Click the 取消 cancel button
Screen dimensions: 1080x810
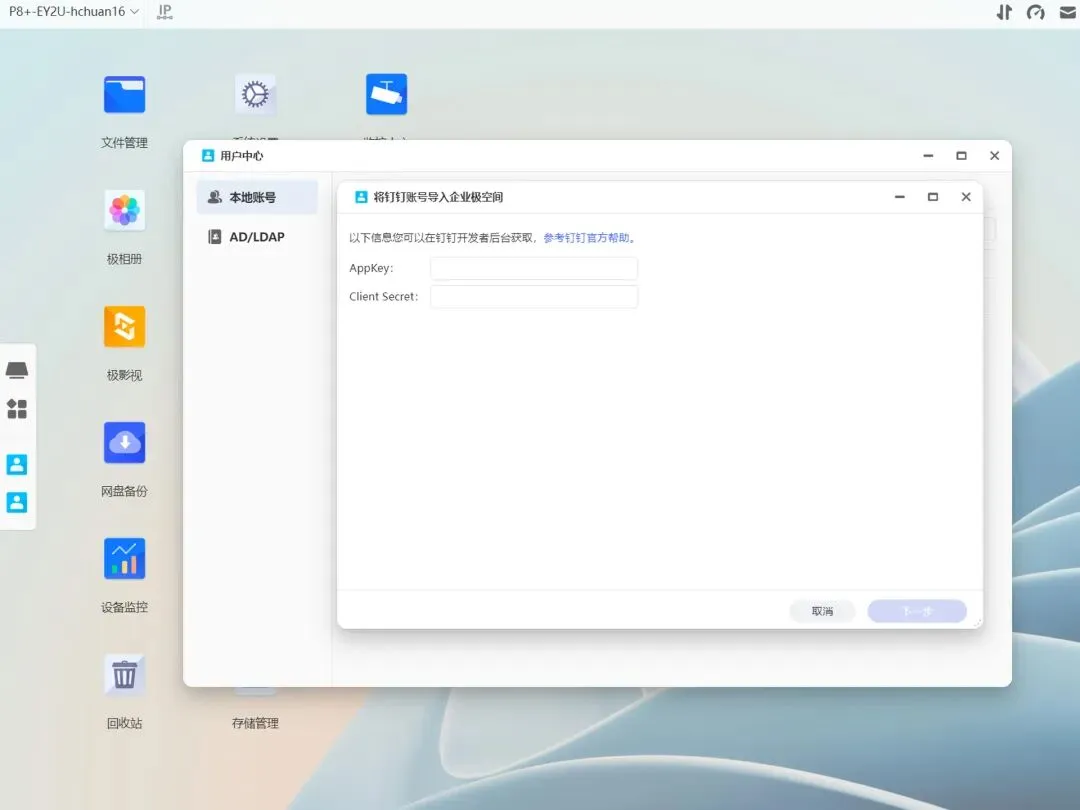pyautogui.click(x=822, y=611)
